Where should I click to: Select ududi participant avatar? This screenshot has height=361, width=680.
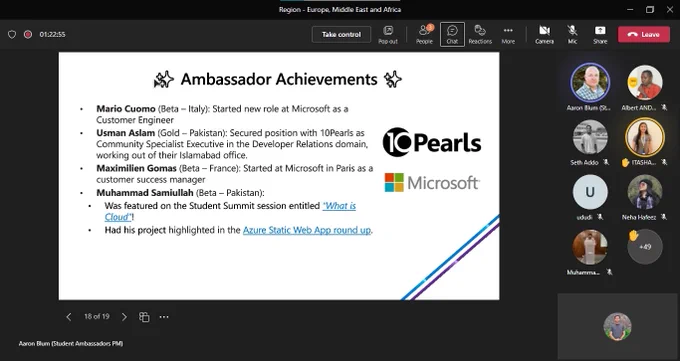coord(590,192)
